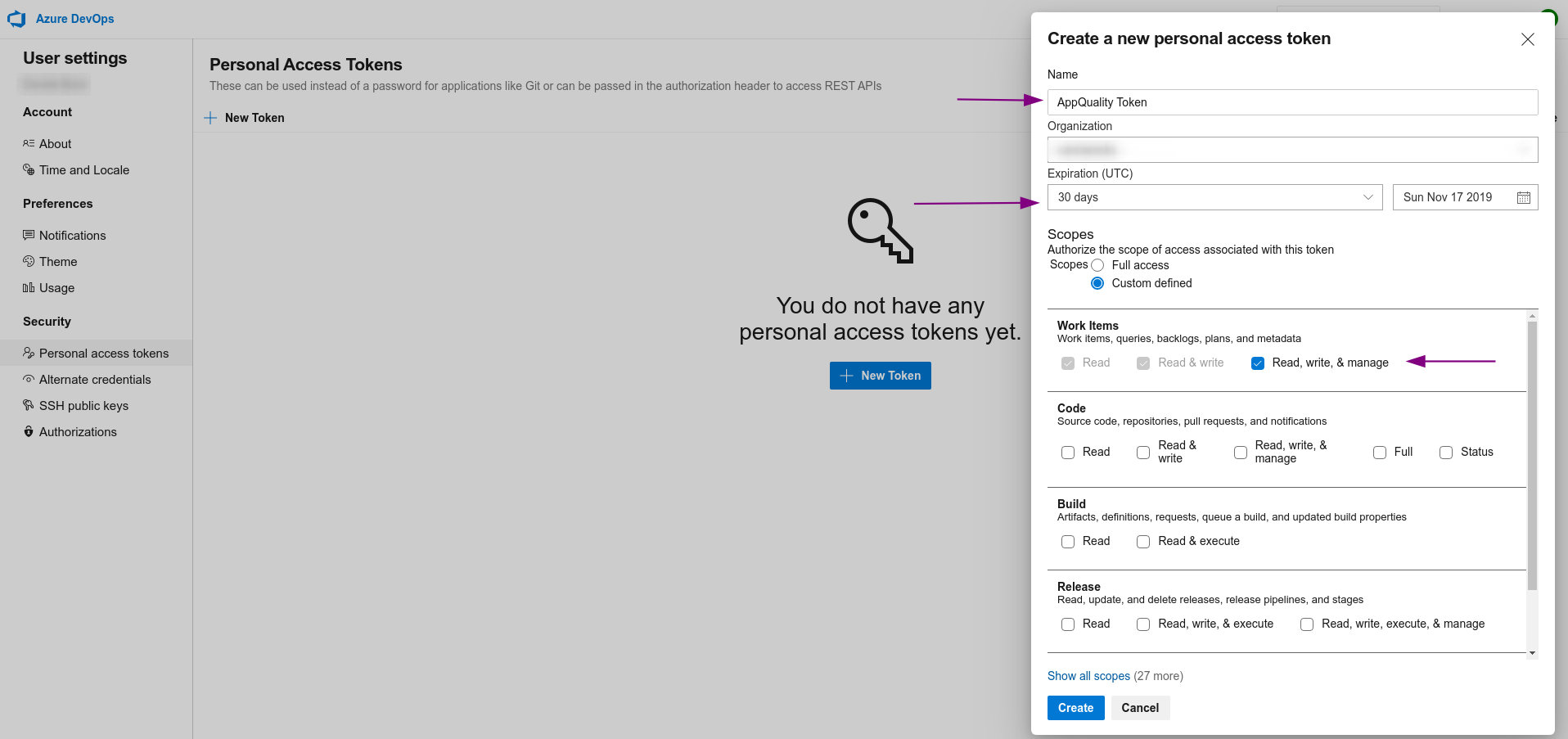
Task: Click the Time and Locale globe icon
Action: (x=29, y=169)
